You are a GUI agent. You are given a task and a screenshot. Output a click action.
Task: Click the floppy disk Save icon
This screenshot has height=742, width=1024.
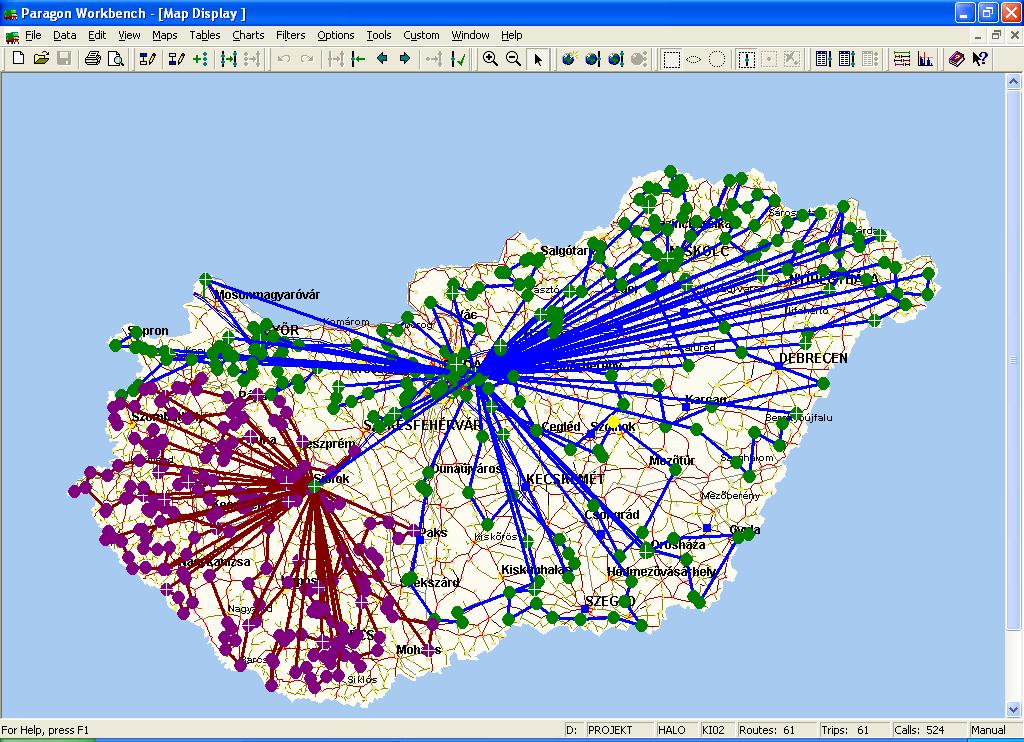click(64, 59)
